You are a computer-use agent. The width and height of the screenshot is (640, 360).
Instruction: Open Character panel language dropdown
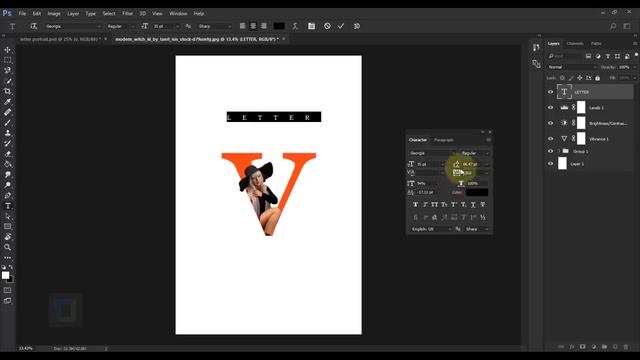pos(431,229)
